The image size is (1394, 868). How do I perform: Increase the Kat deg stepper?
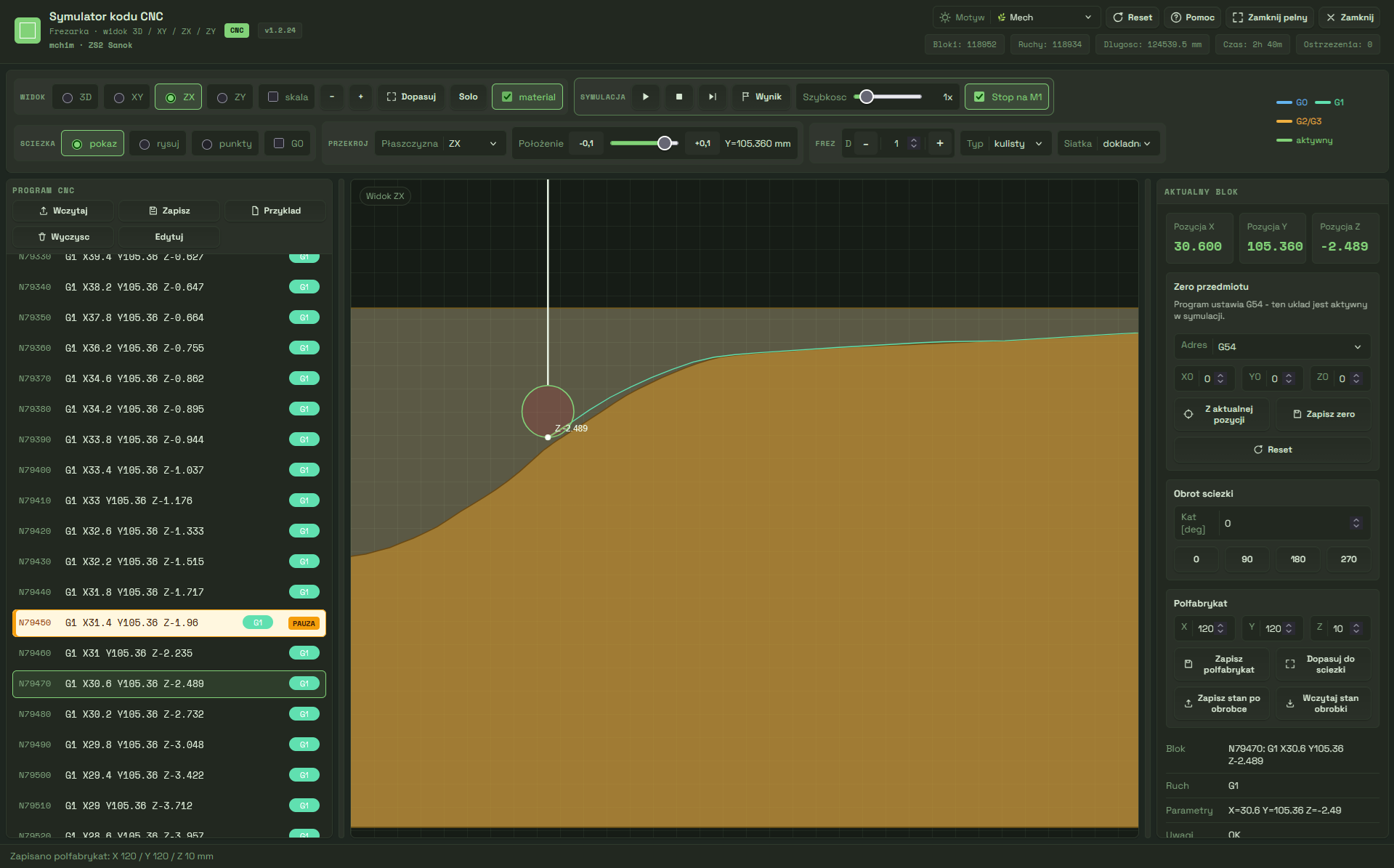tap(1355, 520)
